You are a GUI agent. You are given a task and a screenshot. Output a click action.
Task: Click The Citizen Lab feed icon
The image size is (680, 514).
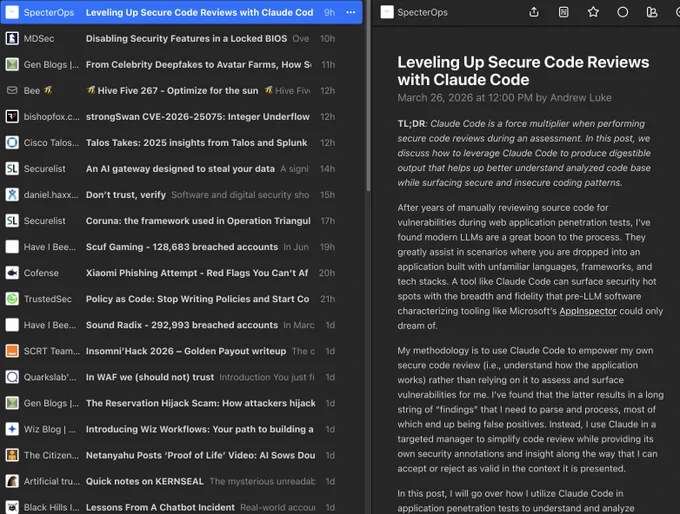pos(12,455)
